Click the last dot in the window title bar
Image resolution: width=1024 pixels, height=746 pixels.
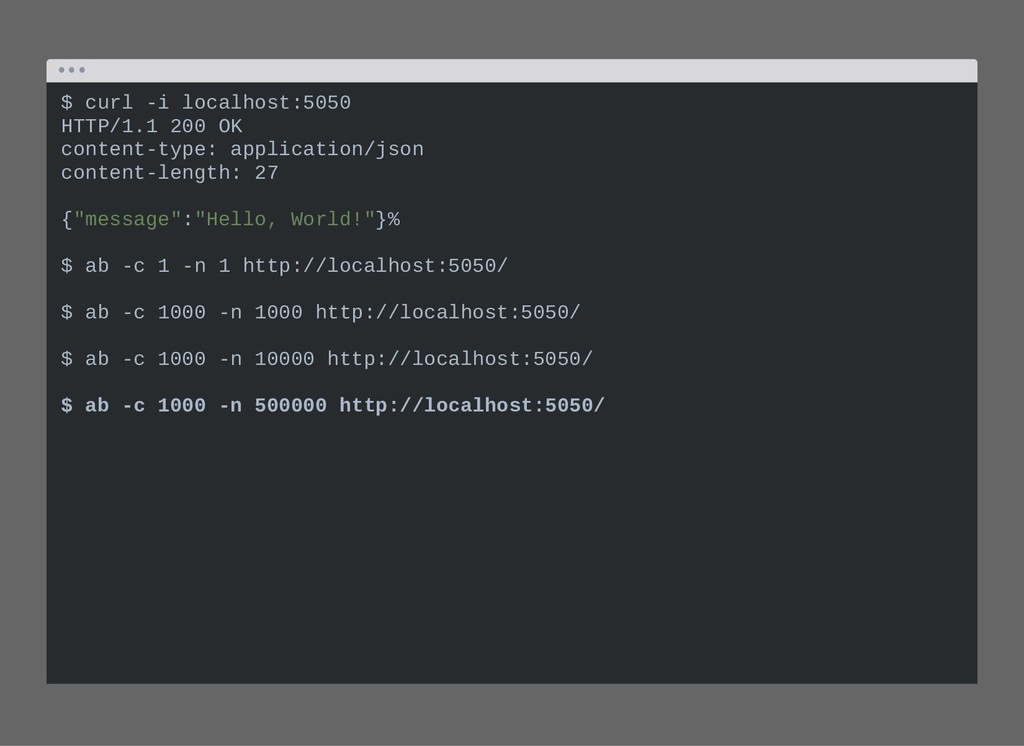pos(82,70)
